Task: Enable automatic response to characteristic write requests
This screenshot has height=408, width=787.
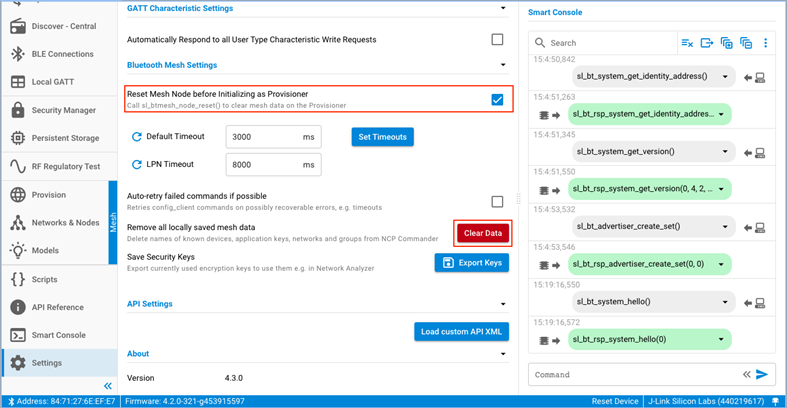Action: click(x=497, y=40)
